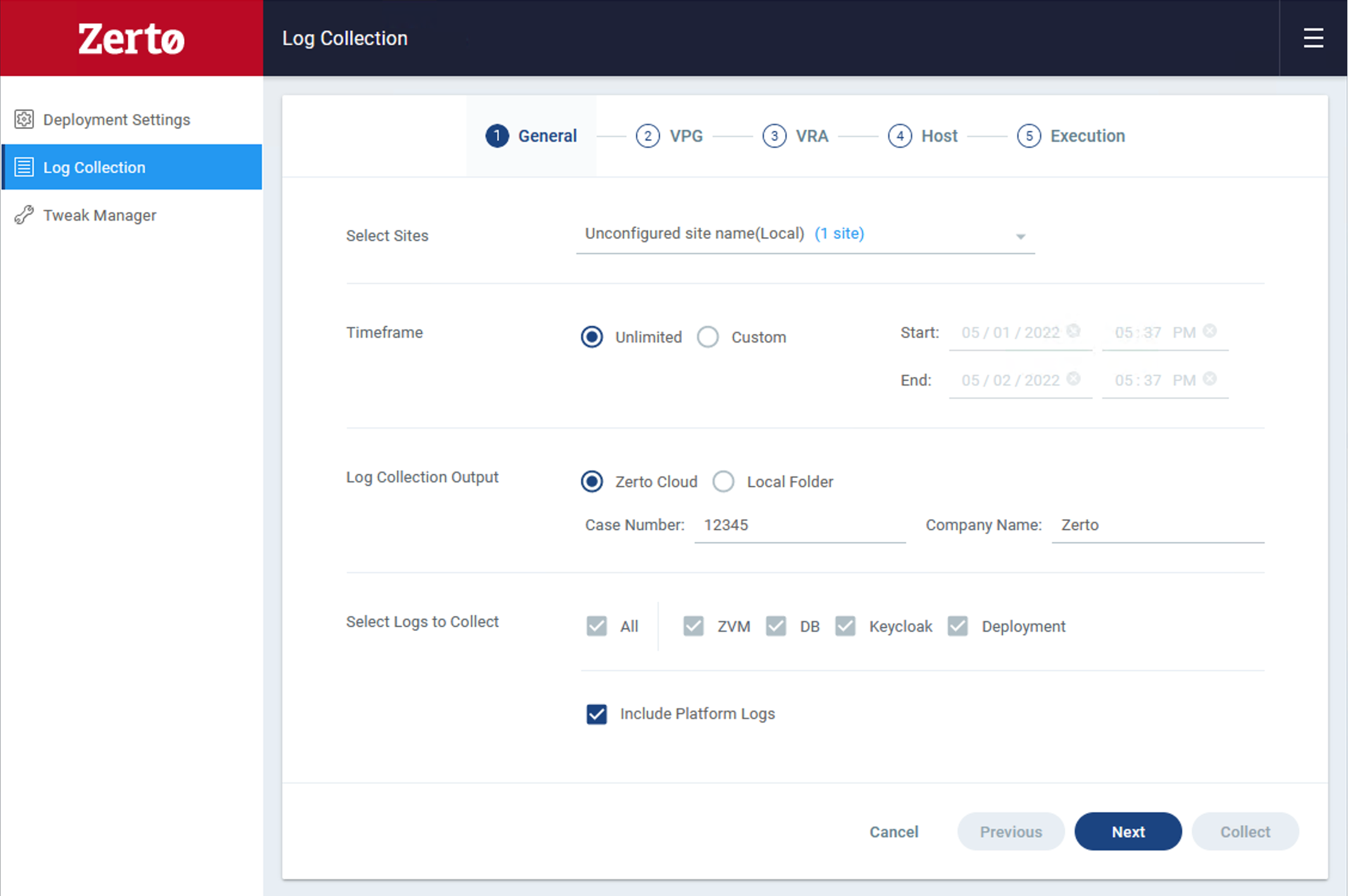Go to the Host step tab
Viewport: 1348px width, 896px height.
pyautogui.click(x=923, y=136)
